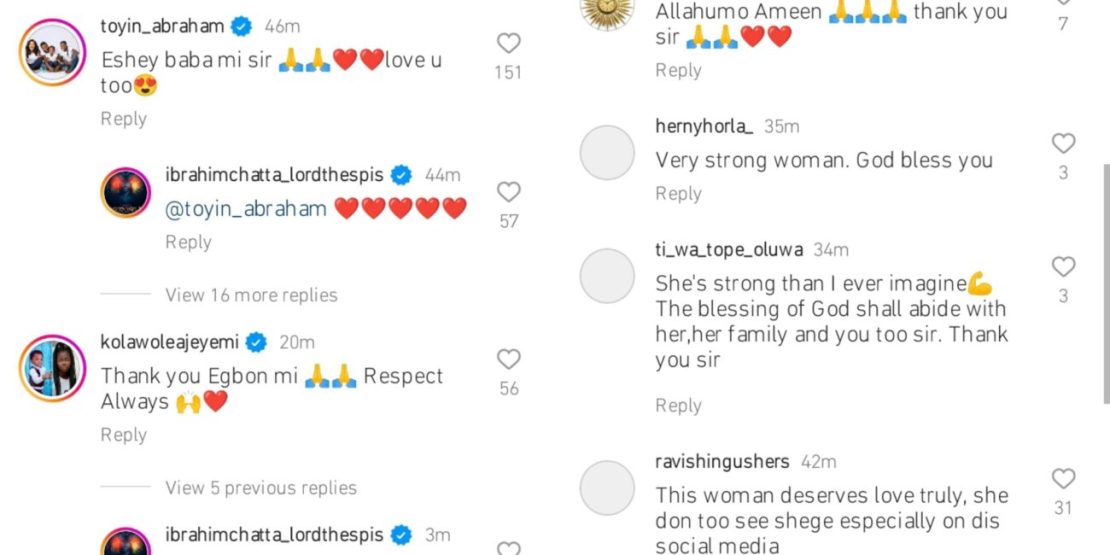Reply to ti_wa_tope_oluwa's comment
The height and width of the screenshot is (555, 1110).
[x=678, y=406]
